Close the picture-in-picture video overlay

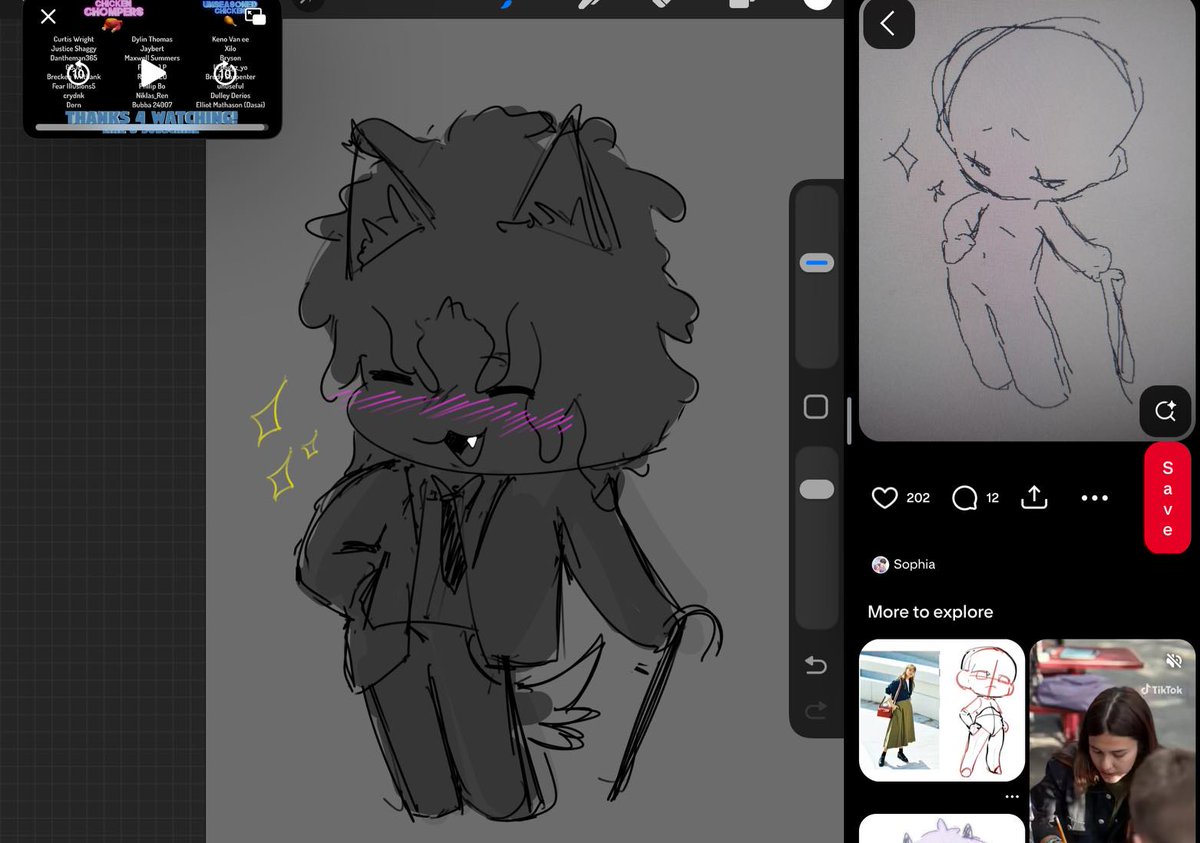tap(48, 16)
